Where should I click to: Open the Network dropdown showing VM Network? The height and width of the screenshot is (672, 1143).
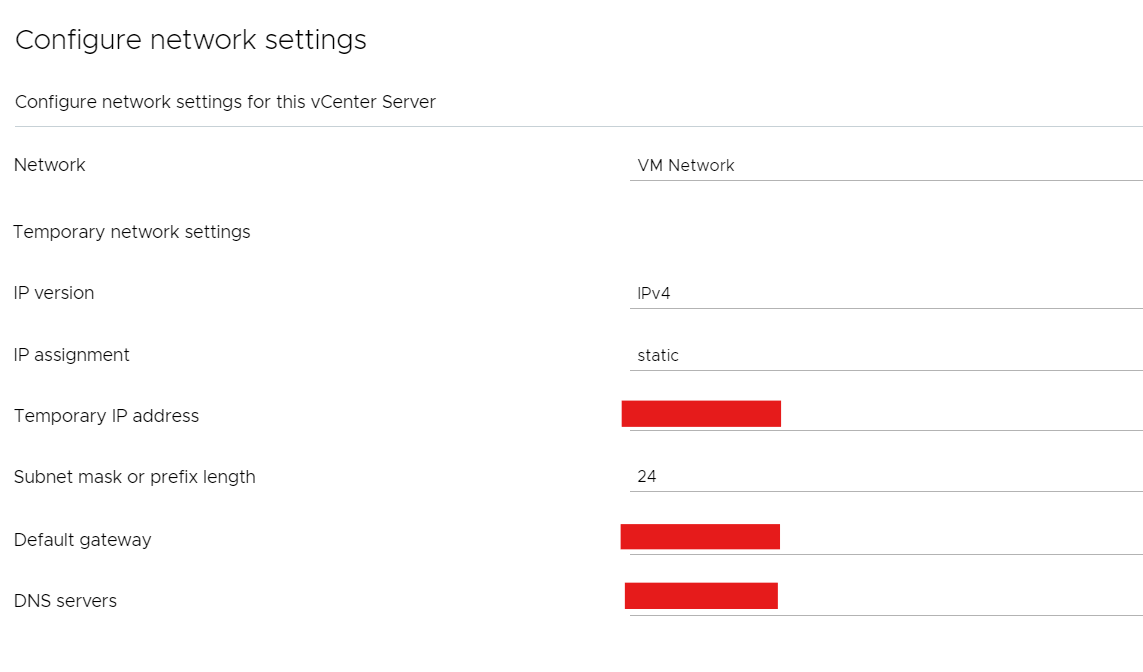pos(885,166)
